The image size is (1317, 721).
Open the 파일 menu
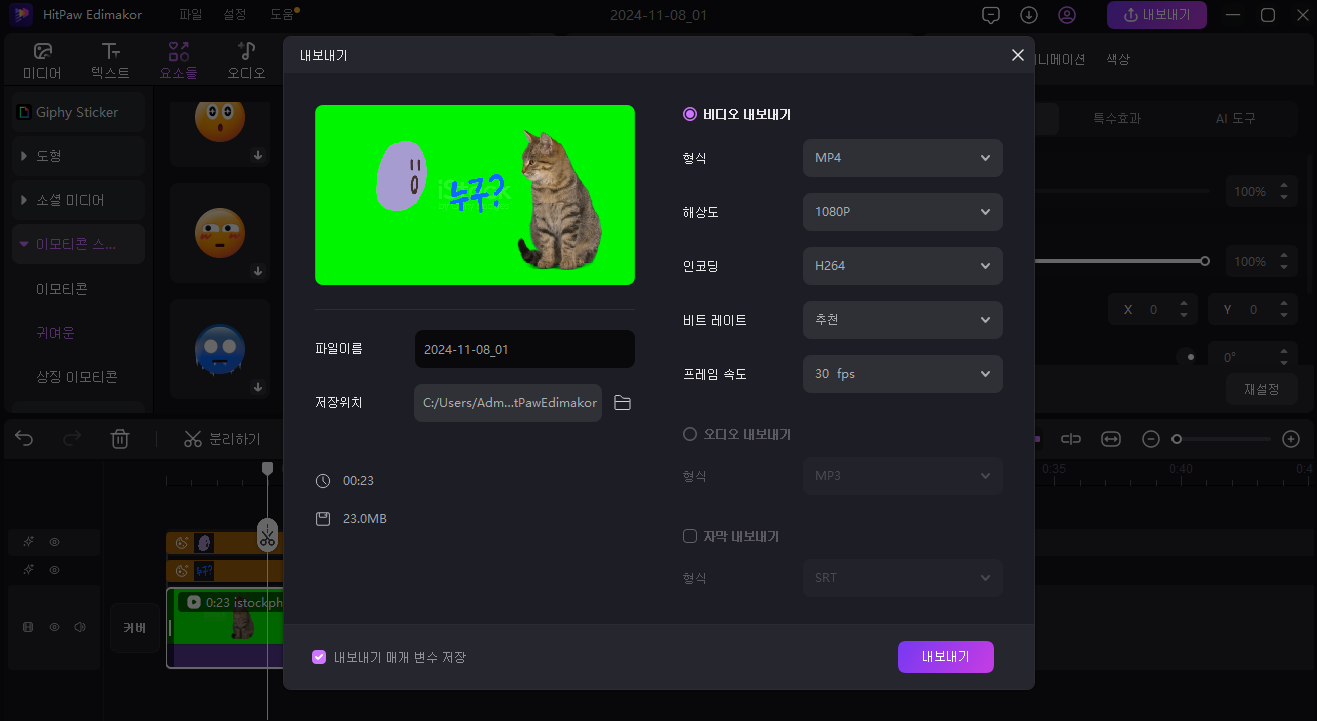point(190,15)
